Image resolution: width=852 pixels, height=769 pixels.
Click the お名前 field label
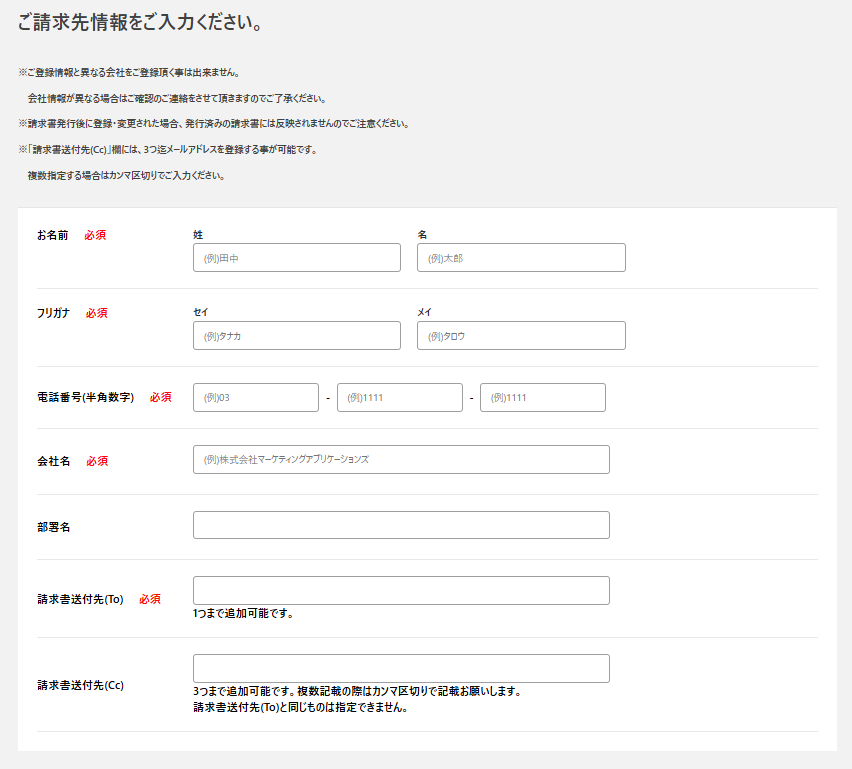53,235
